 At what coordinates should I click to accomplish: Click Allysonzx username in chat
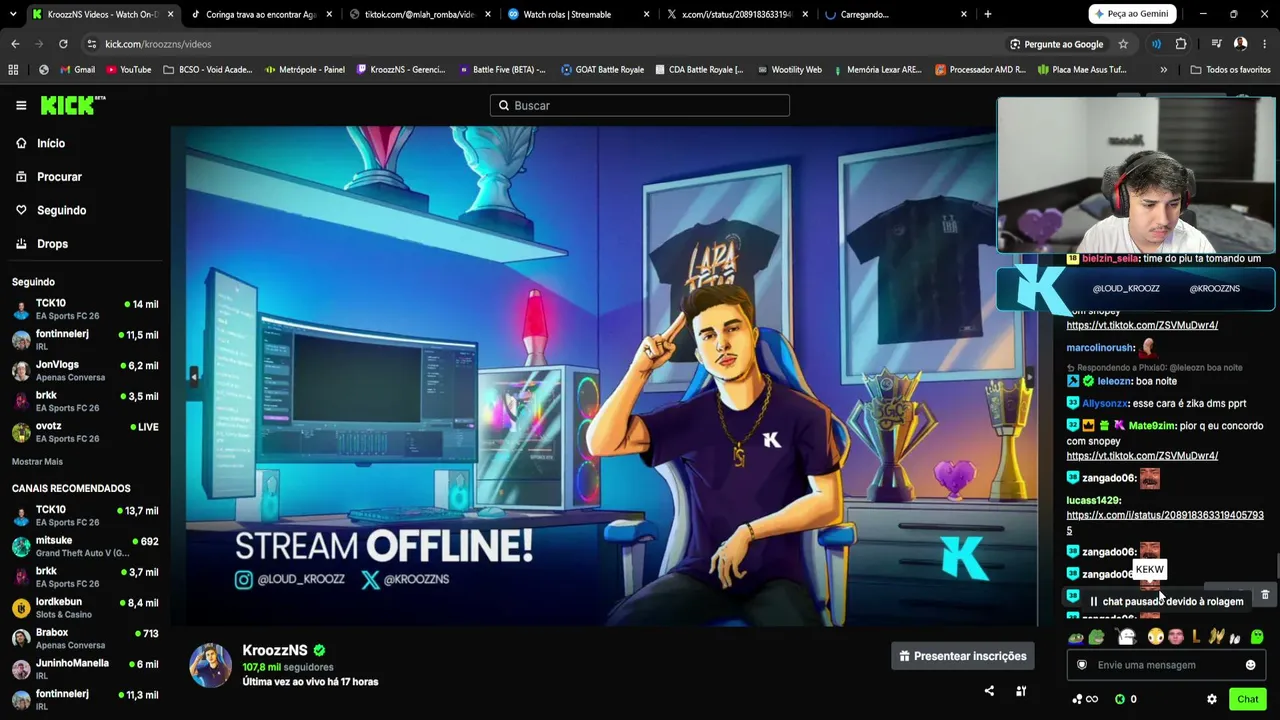click(1104, 403)
